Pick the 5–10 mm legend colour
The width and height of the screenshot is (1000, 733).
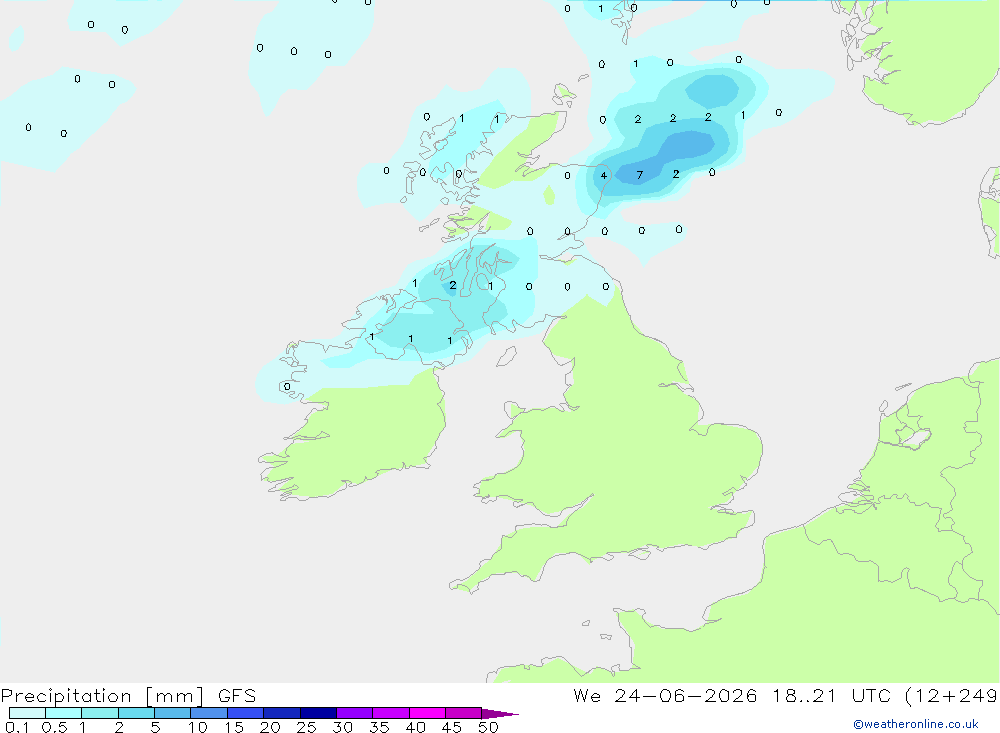pyautogui.click(x=173, y=713)
